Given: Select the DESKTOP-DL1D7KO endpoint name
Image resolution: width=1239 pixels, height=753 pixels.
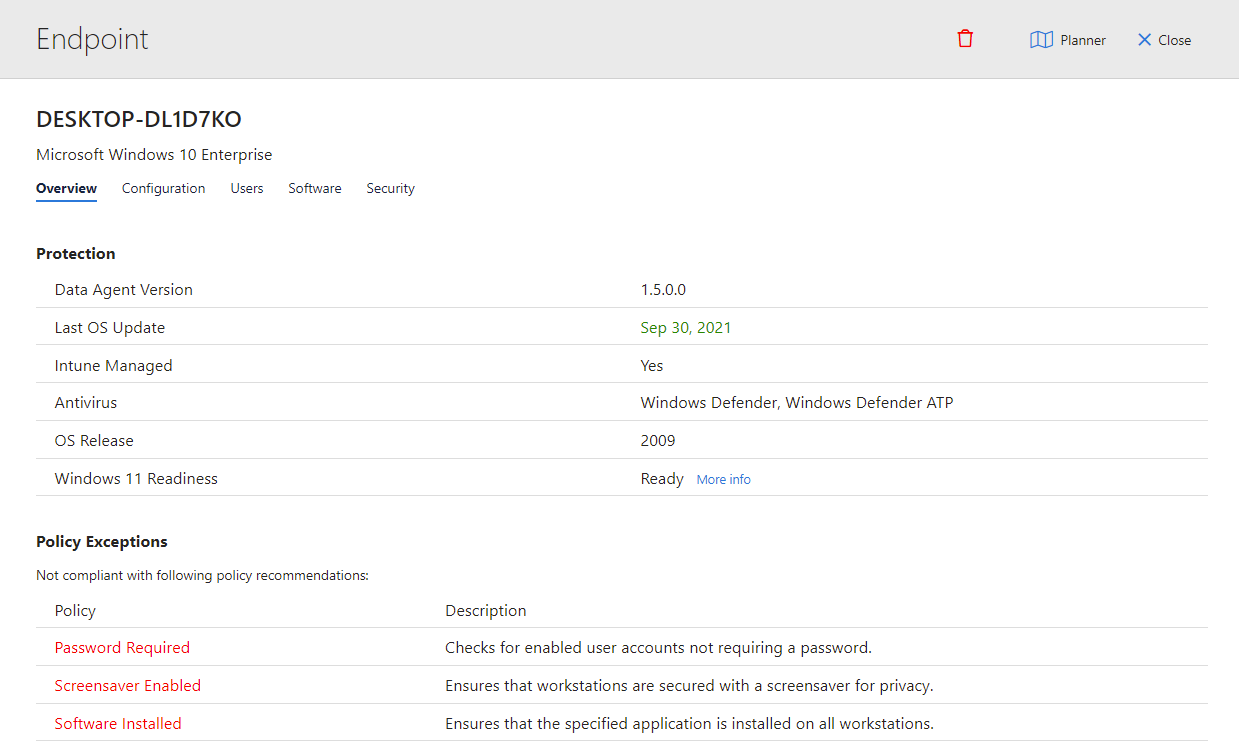Looking at the screenshot, I should click(139, 119).
